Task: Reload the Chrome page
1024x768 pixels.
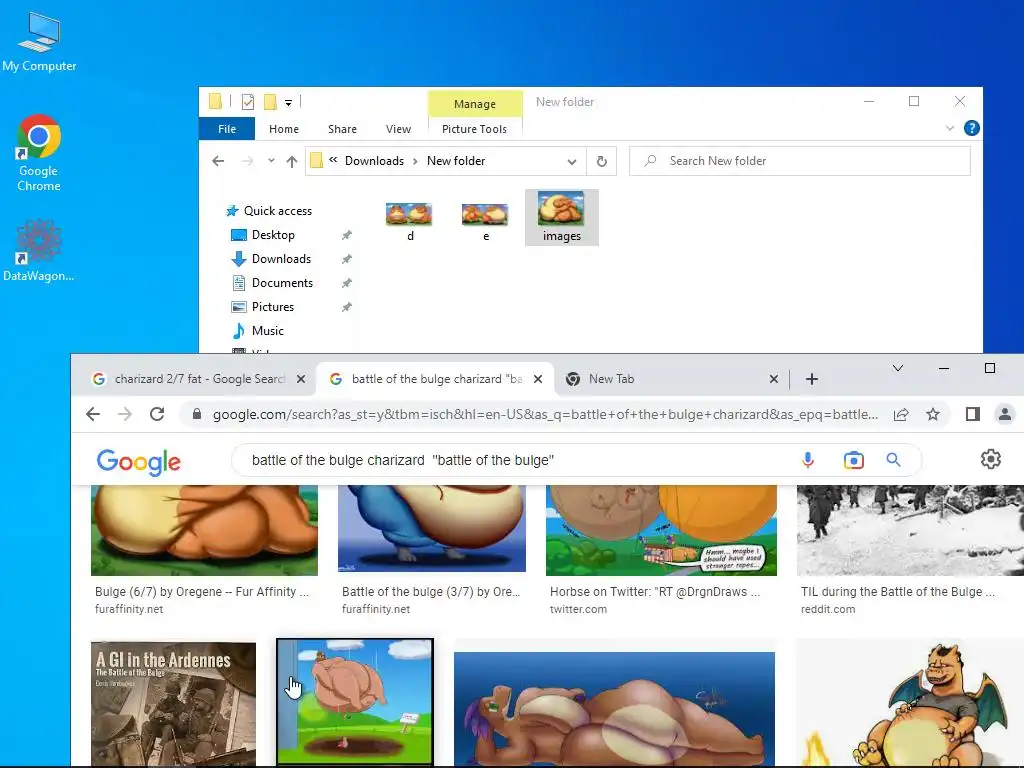Action: [x=157, y=414]
